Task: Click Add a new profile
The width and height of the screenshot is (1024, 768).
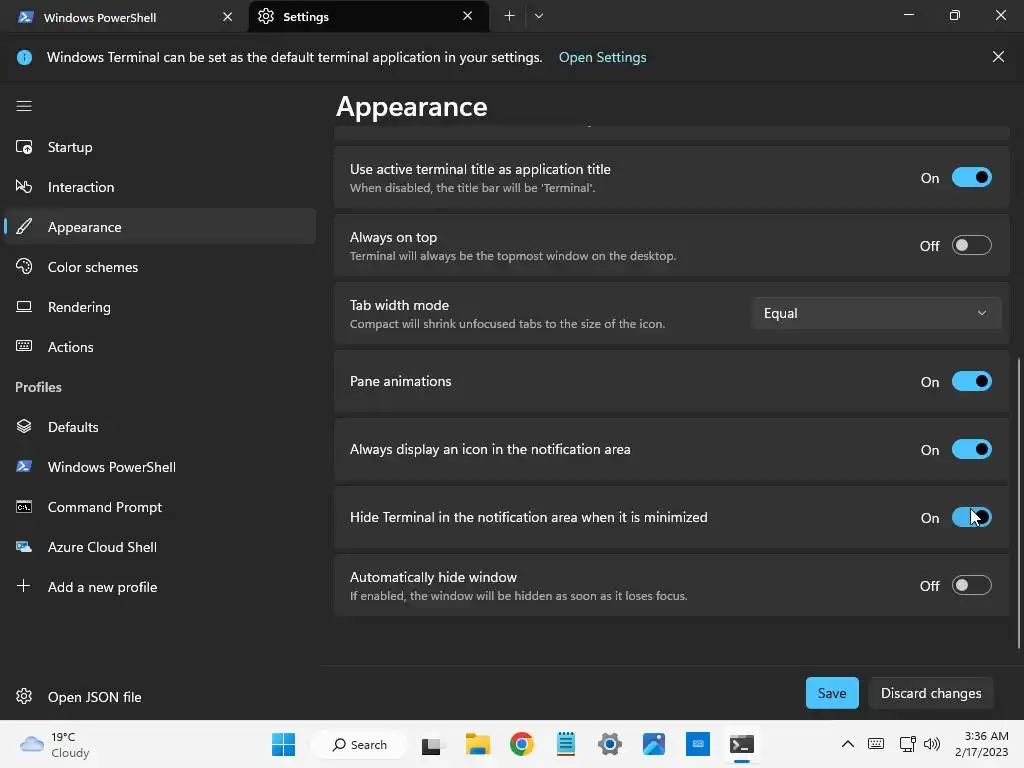Action: 160,586
